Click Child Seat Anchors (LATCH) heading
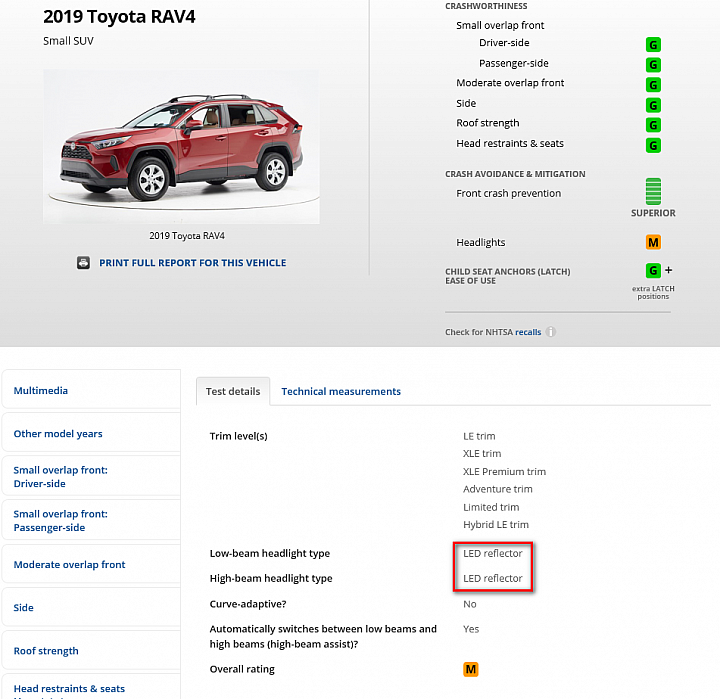The width and height of the screenshot is (720, 699). tap(507, 276)
